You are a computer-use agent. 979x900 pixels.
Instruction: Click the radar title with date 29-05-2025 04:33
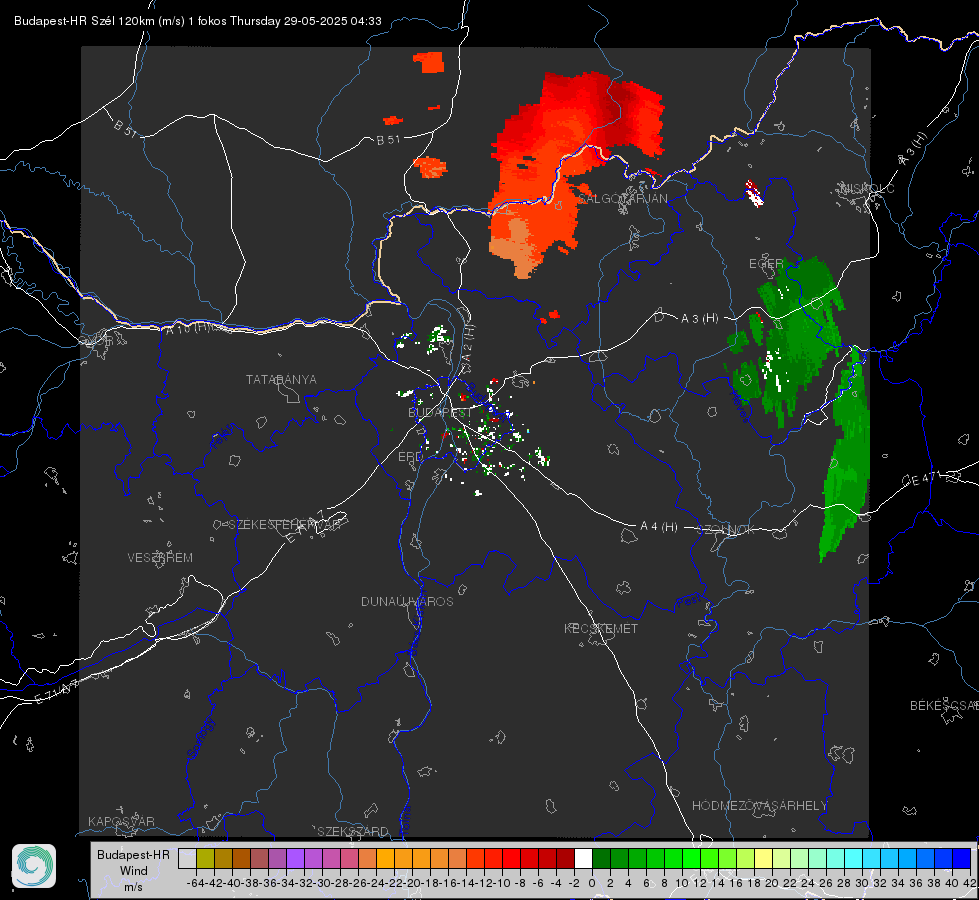coord(197,21)
